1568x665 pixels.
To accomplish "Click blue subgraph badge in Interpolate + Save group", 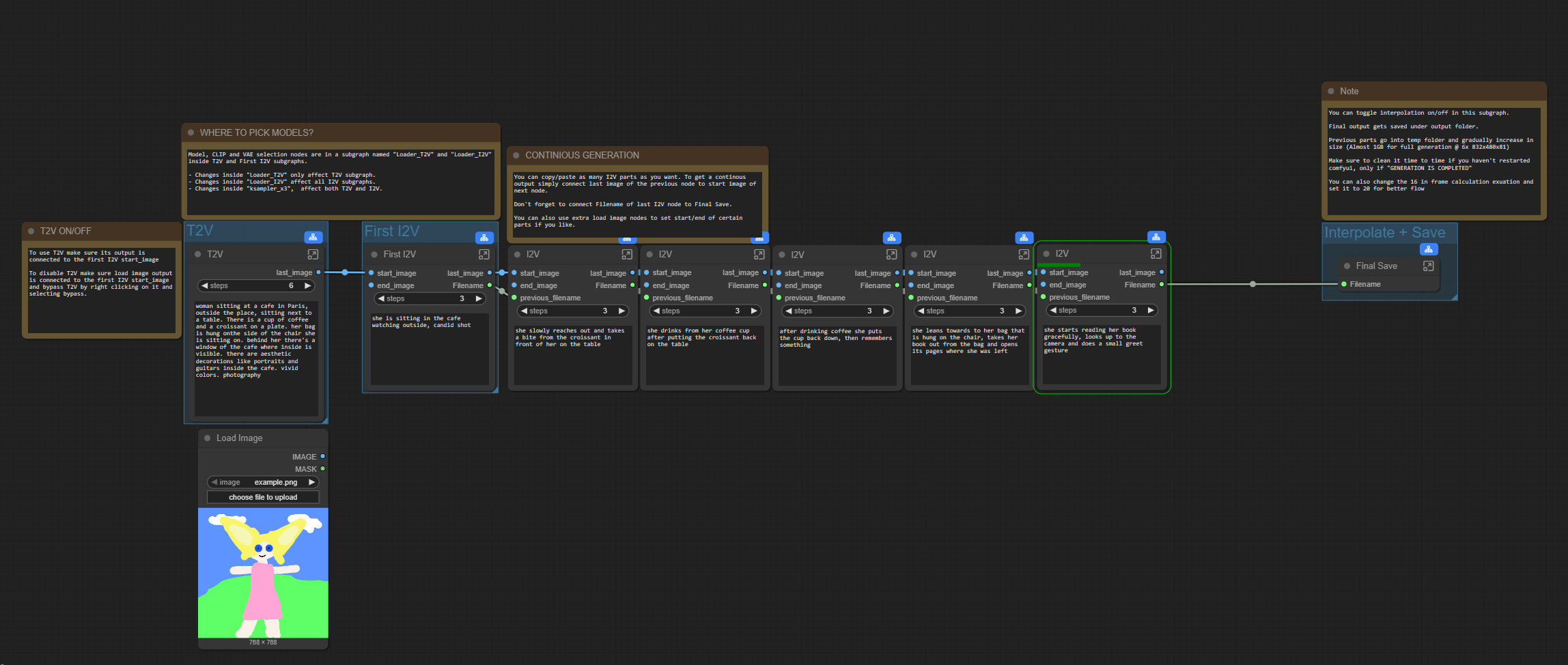I will (1428, 249).
